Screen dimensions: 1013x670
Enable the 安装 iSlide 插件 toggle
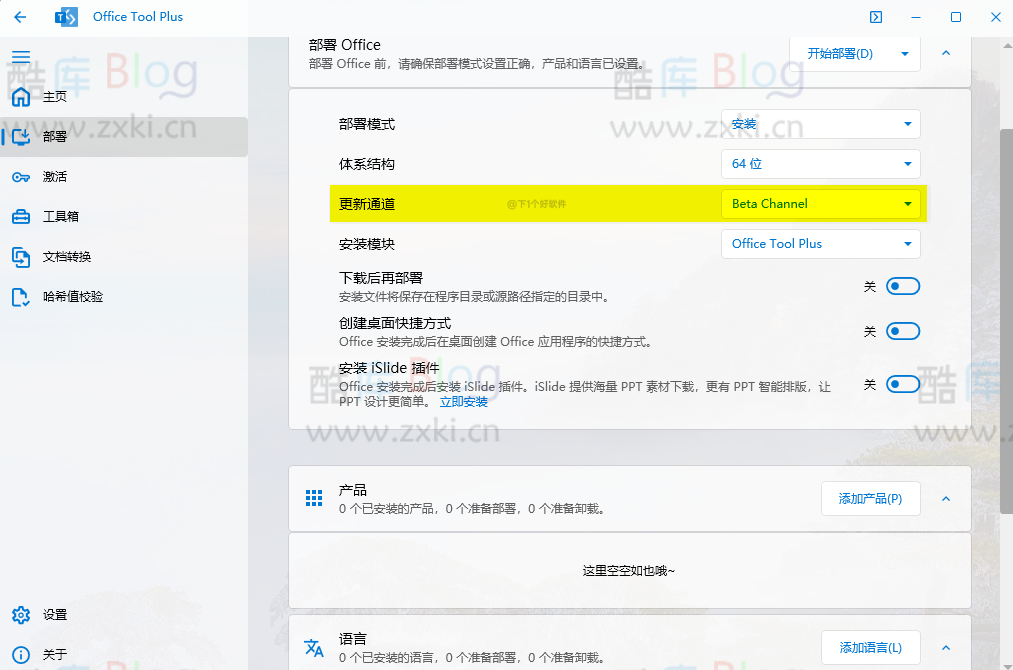[902, 383]
